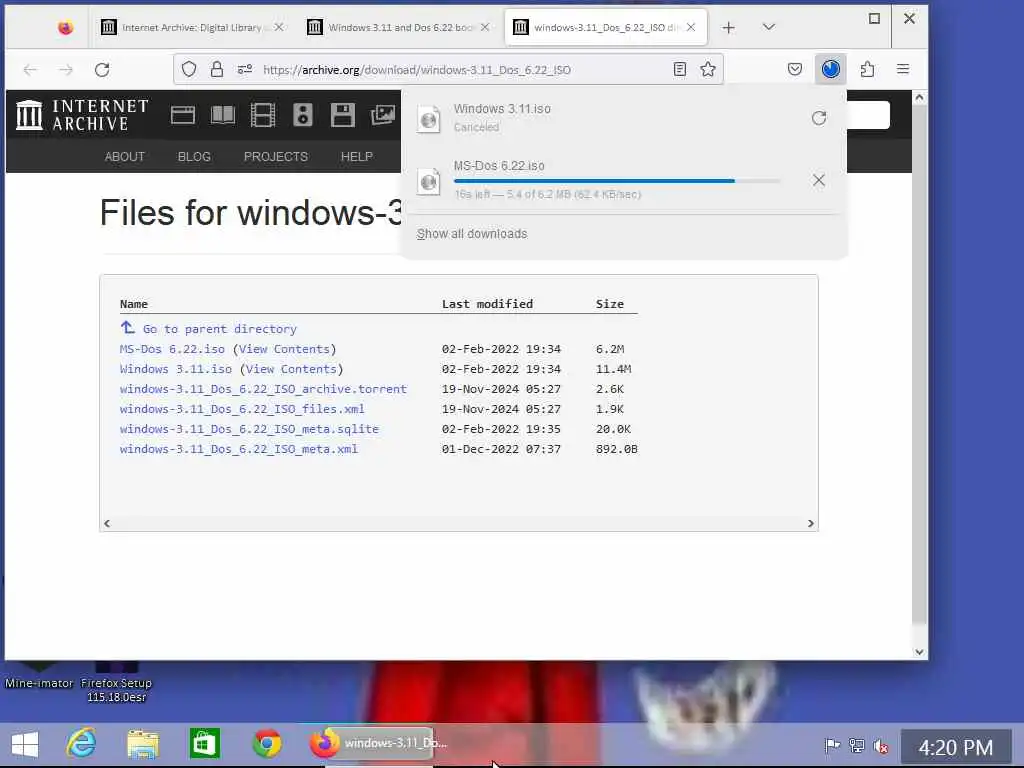1024x768 pixels.
Task: Reload the page with the refresh icon
Action: tap(102, 70)
